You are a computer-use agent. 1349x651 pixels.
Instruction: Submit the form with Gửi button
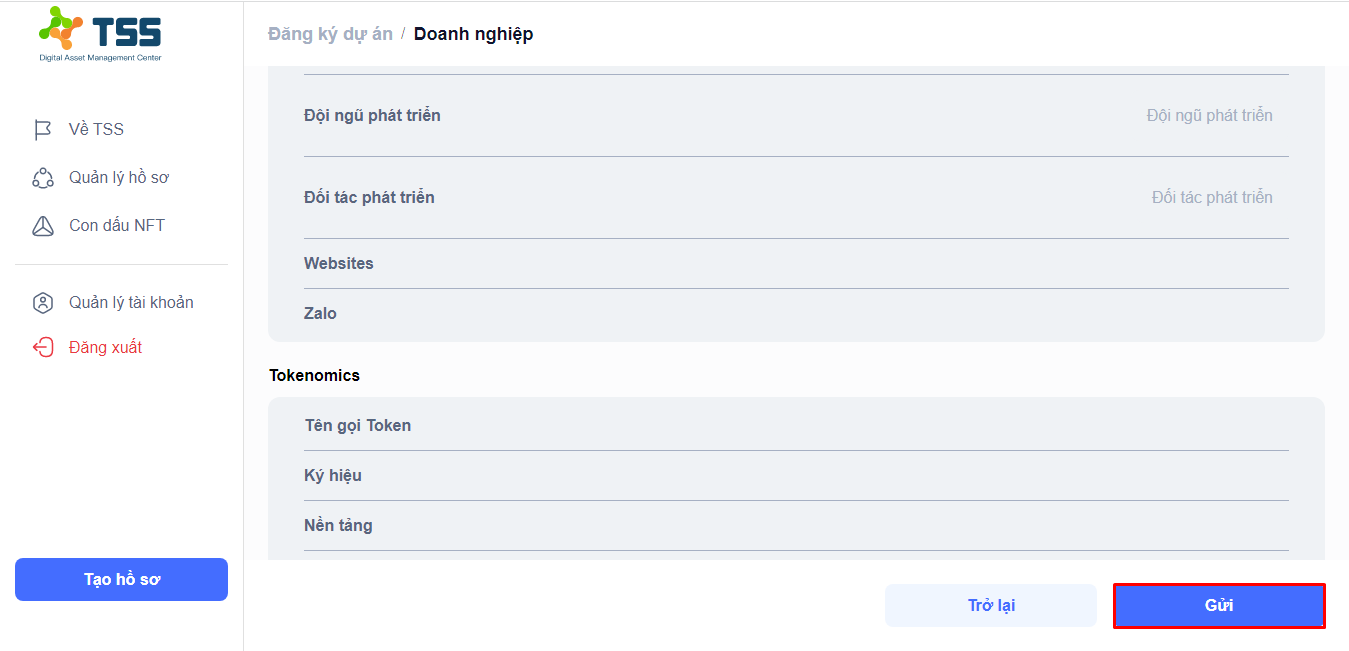1219,606
